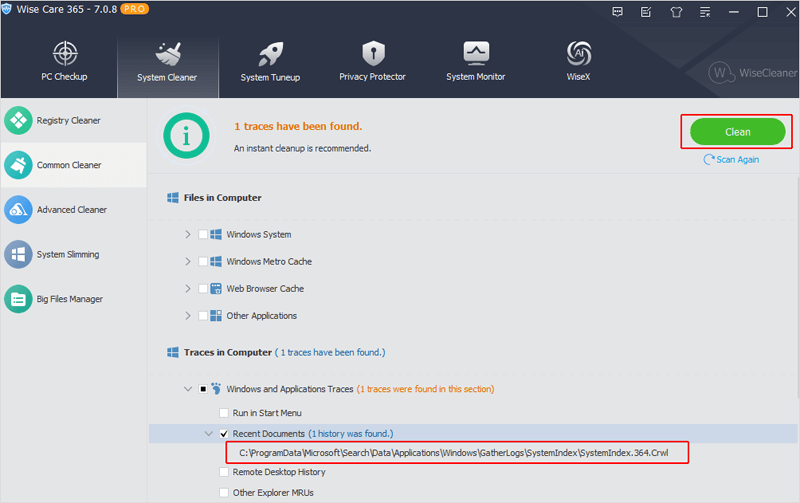Click the Scan Again link

(737, 160)
